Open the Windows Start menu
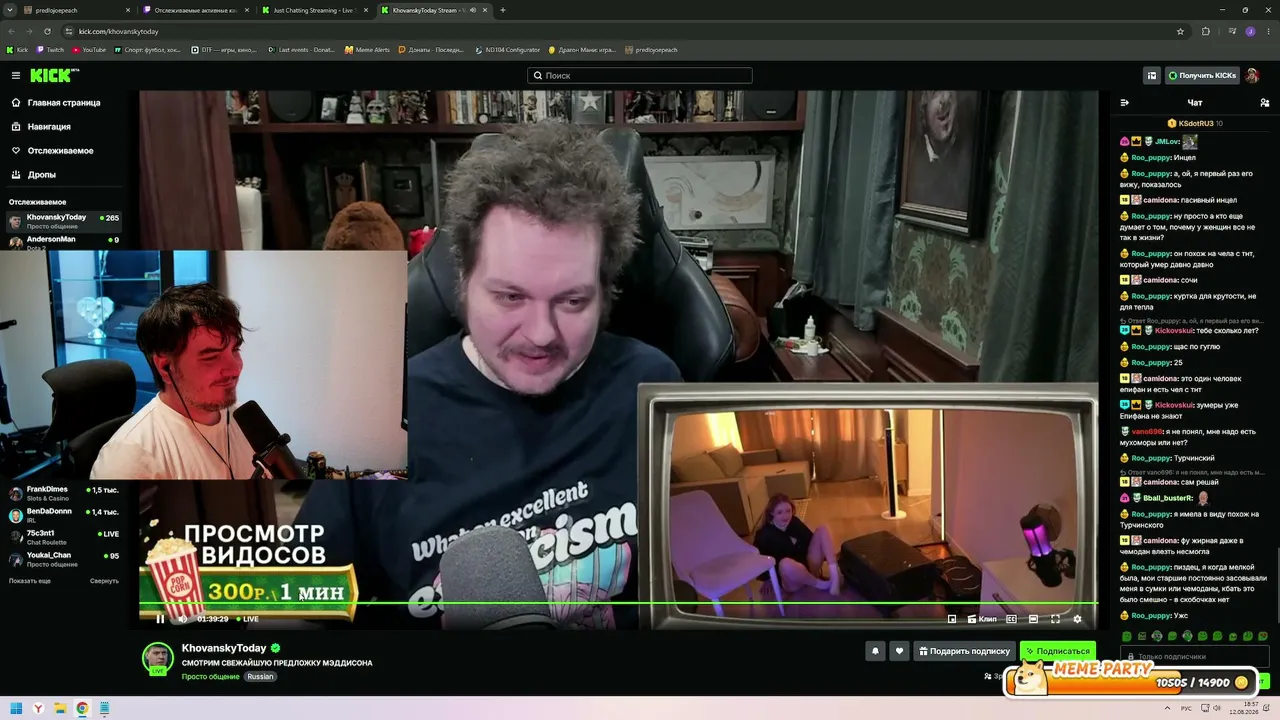The height and width of the screenshot is (720, 1280). (16, 709)
